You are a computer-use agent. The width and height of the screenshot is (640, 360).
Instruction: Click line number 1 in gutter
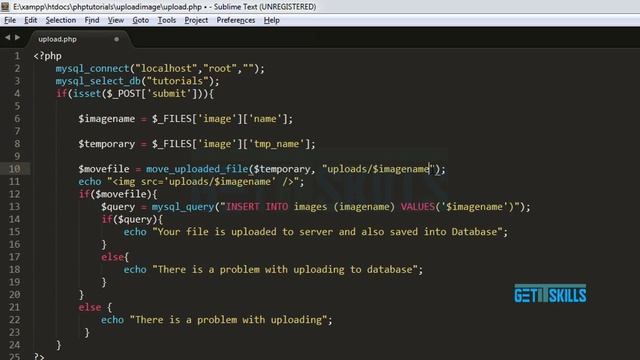point(17,56)
